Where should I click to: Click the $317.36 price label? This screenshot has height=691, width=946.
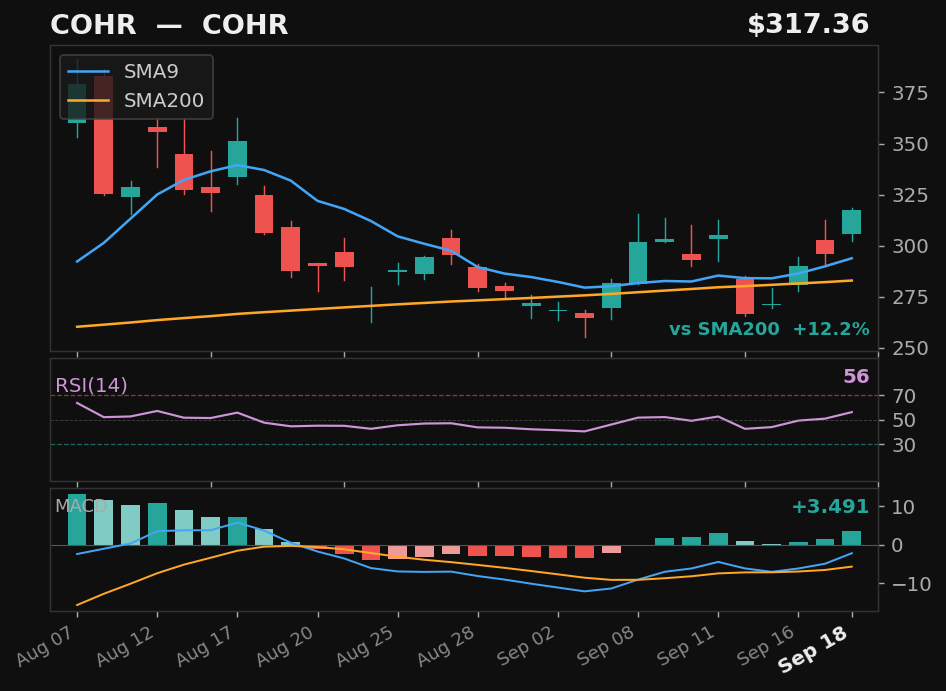(808, 25)
